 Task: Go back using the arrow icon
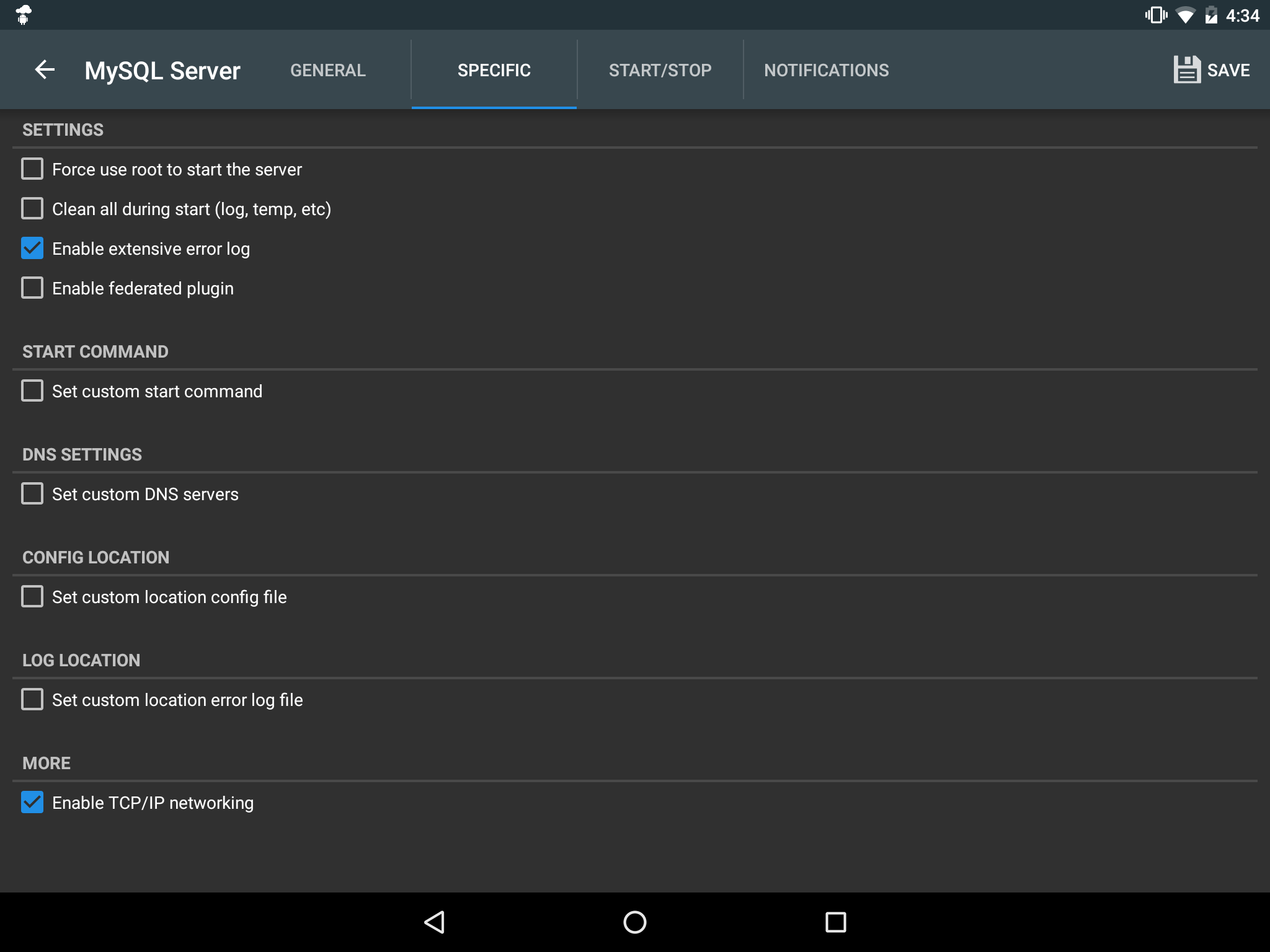(x=45, y=70)
